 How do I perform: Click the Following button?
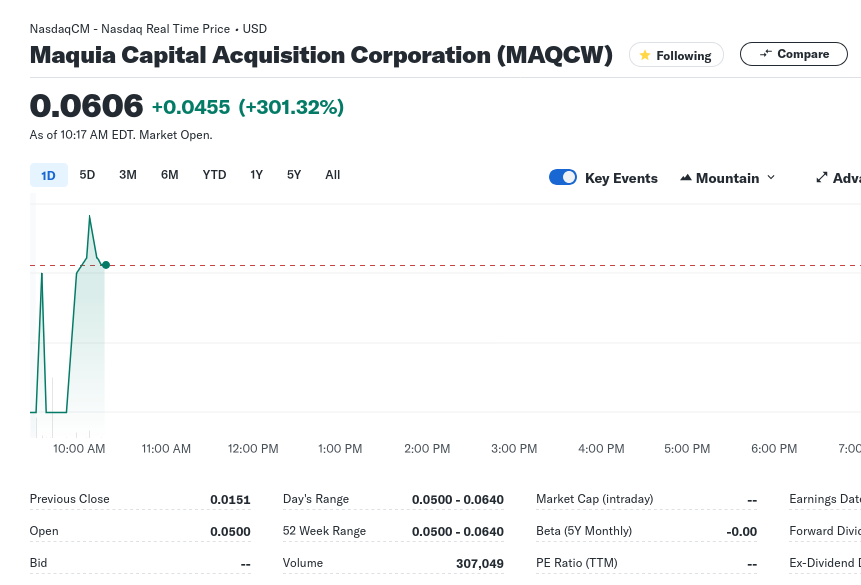(676, 55)
